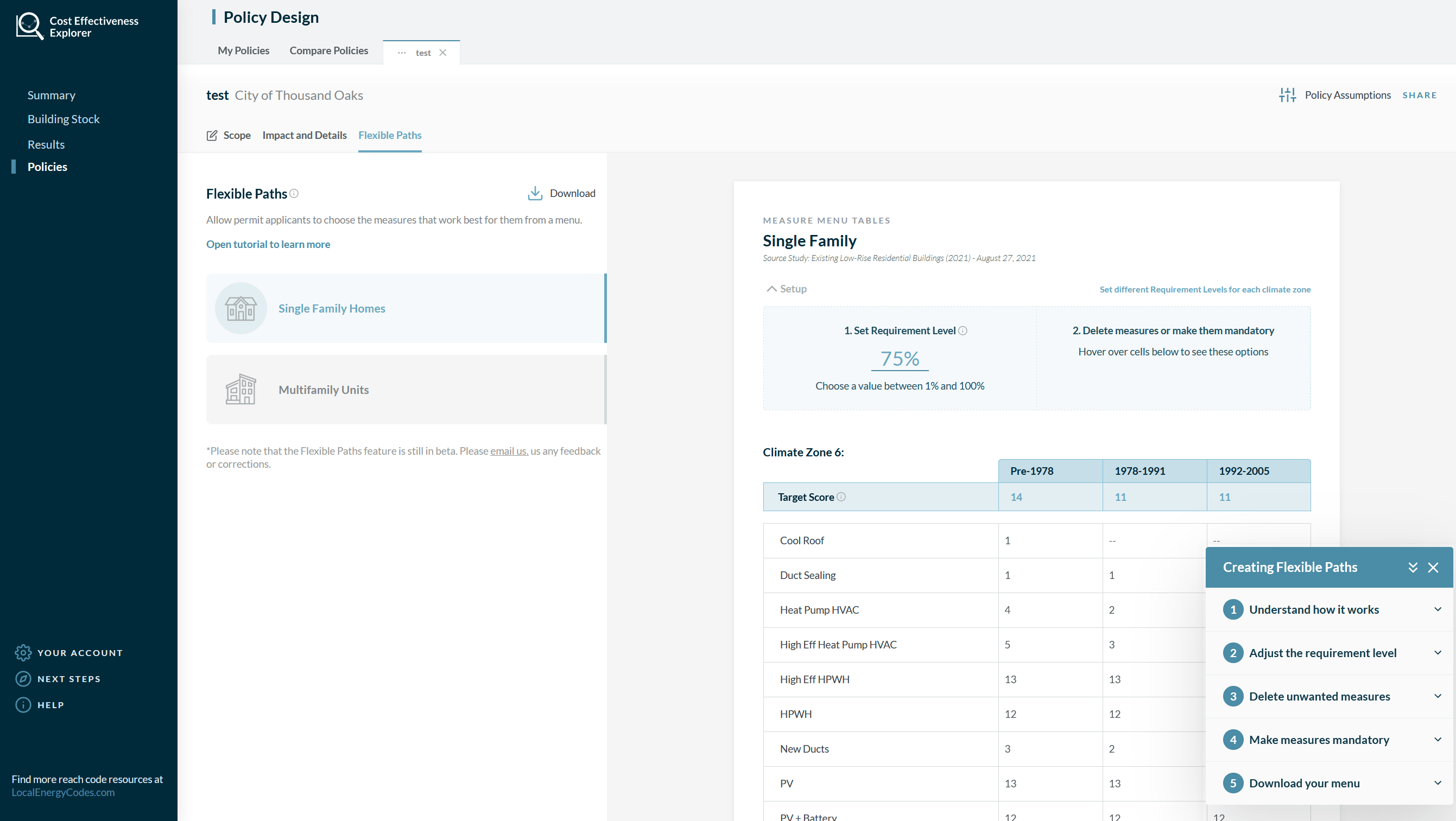Click the Your Account icon
This screenshot has width=1456, height=821.
click(x=22, y=652)
